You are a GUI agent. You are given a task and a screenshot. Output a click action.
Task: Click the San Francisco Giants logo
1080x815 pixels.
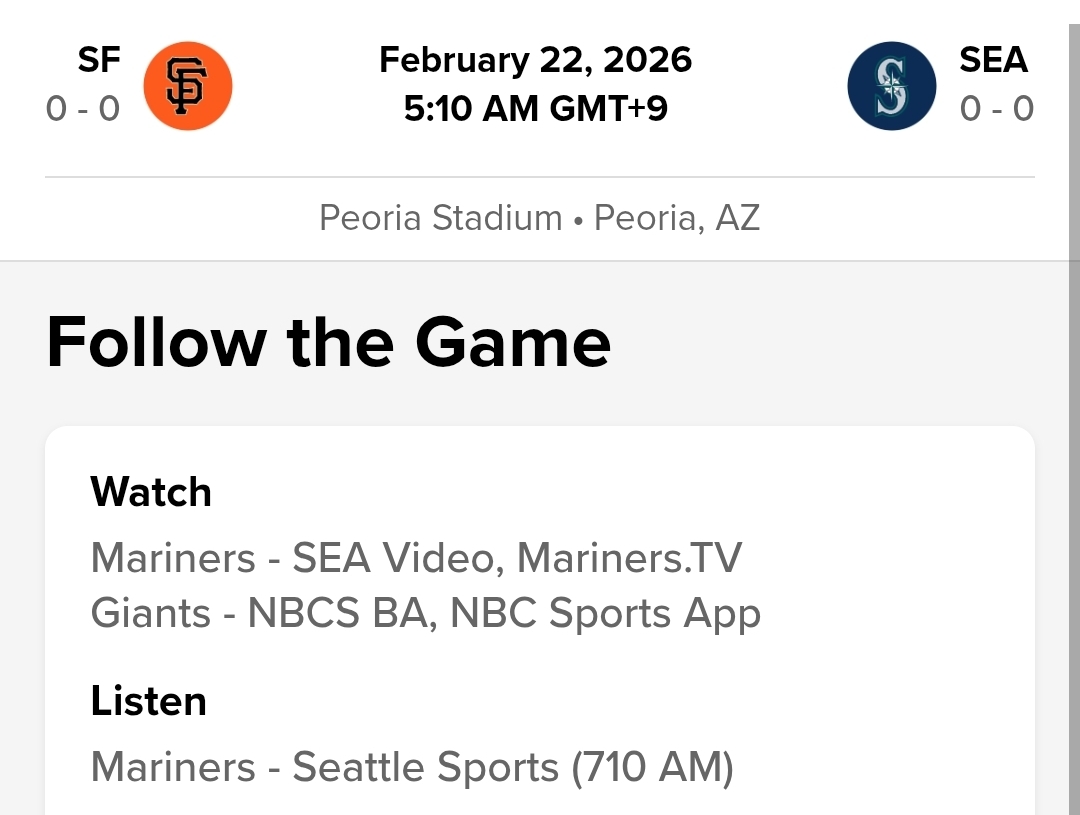tap(188, 86)
